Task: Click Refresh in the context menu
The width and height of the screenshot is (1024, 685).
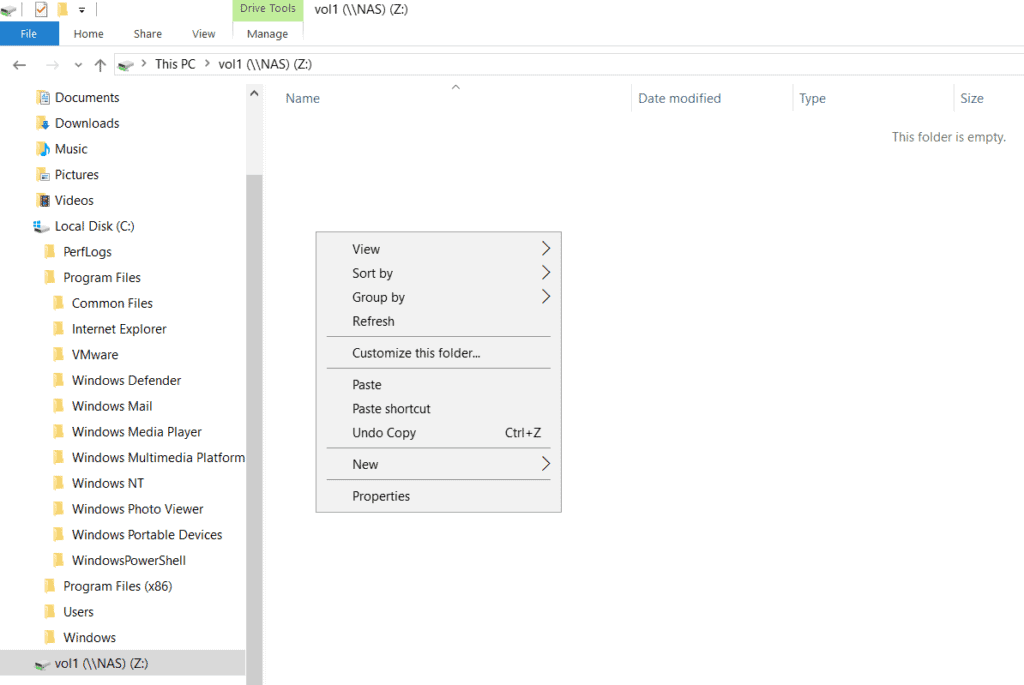Action: (373, 320)
